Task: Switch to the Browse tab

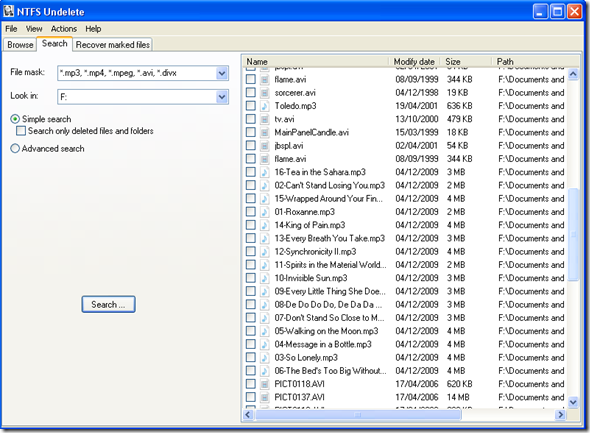Action: (20, 45)
